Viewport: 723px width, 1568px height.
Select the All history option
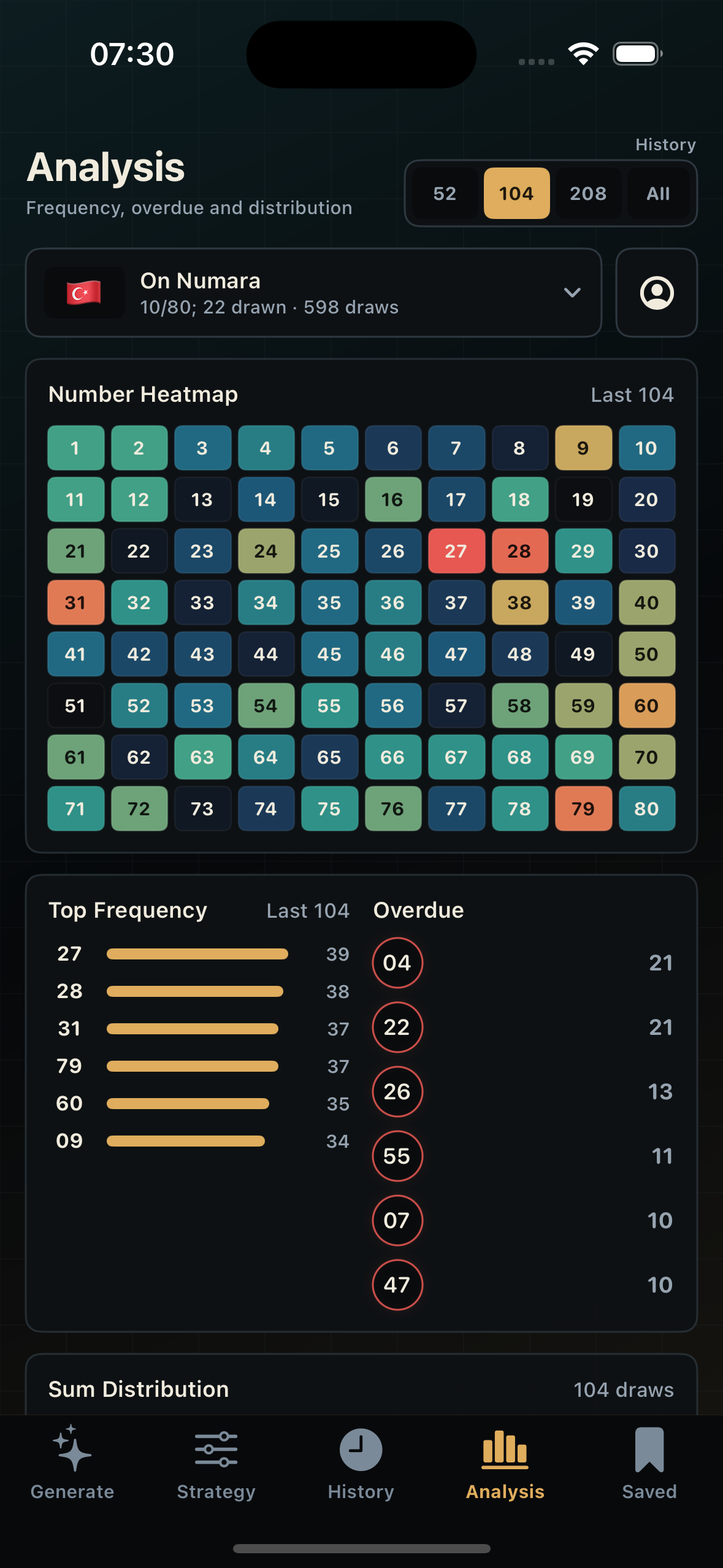658,193
